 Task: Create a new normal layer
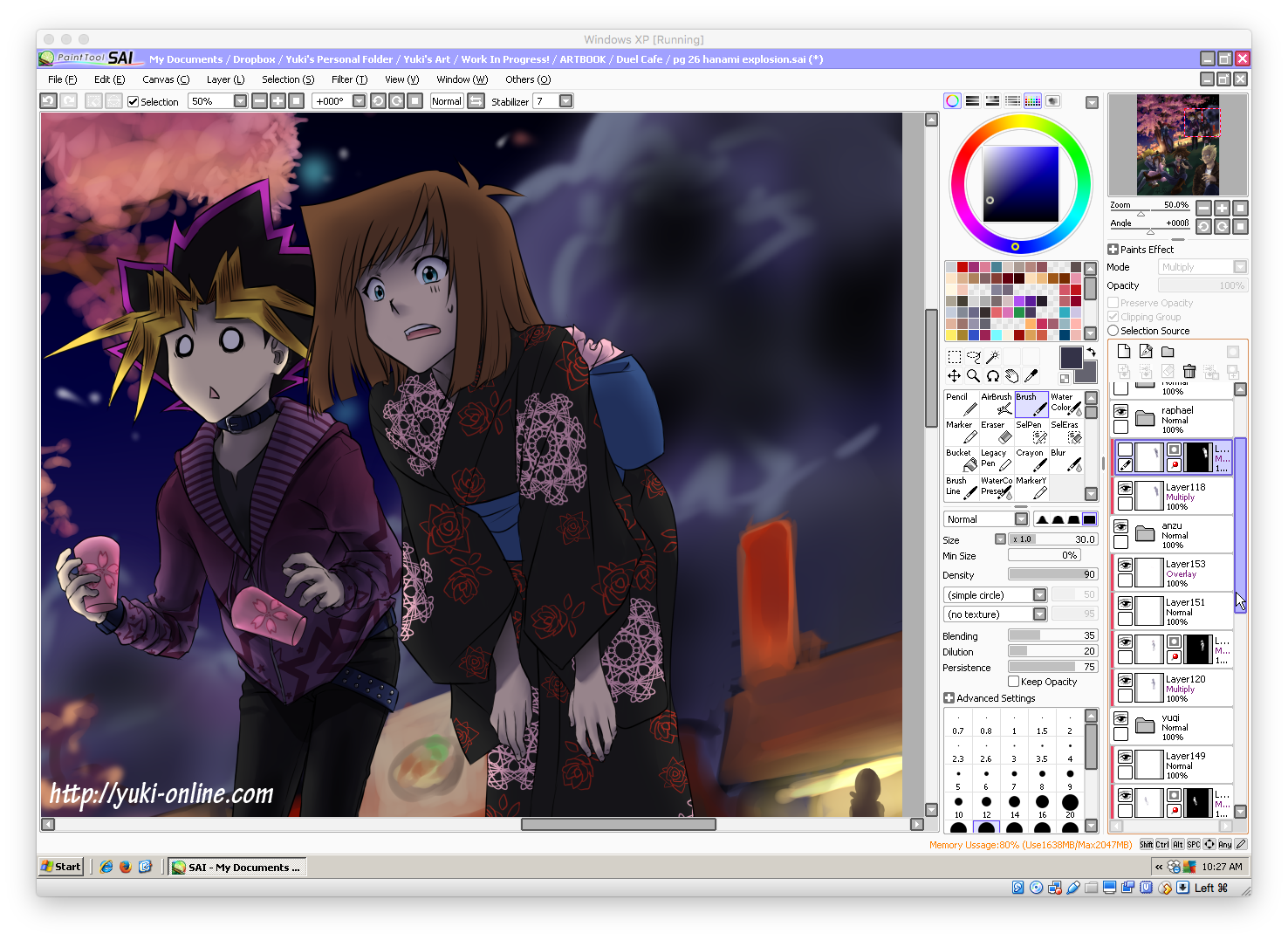point(1124,352)
